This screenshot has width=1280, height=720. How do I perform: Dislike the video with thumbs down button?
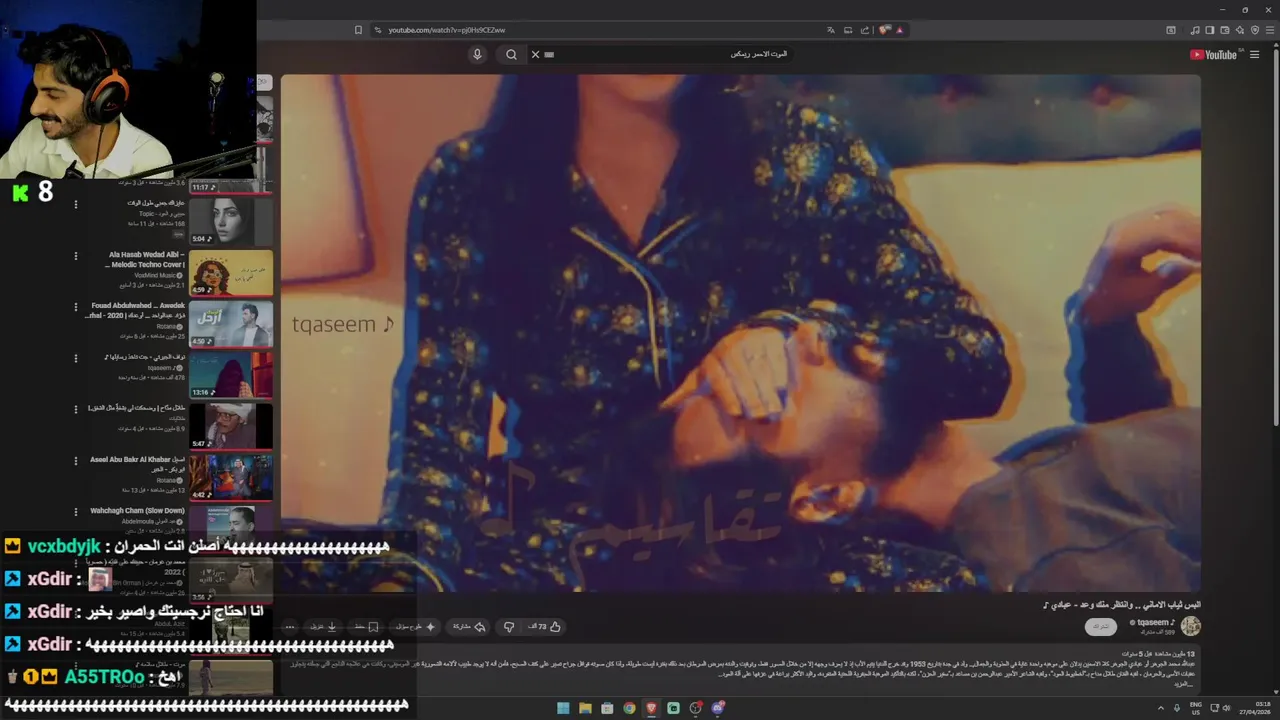[508, 627]
